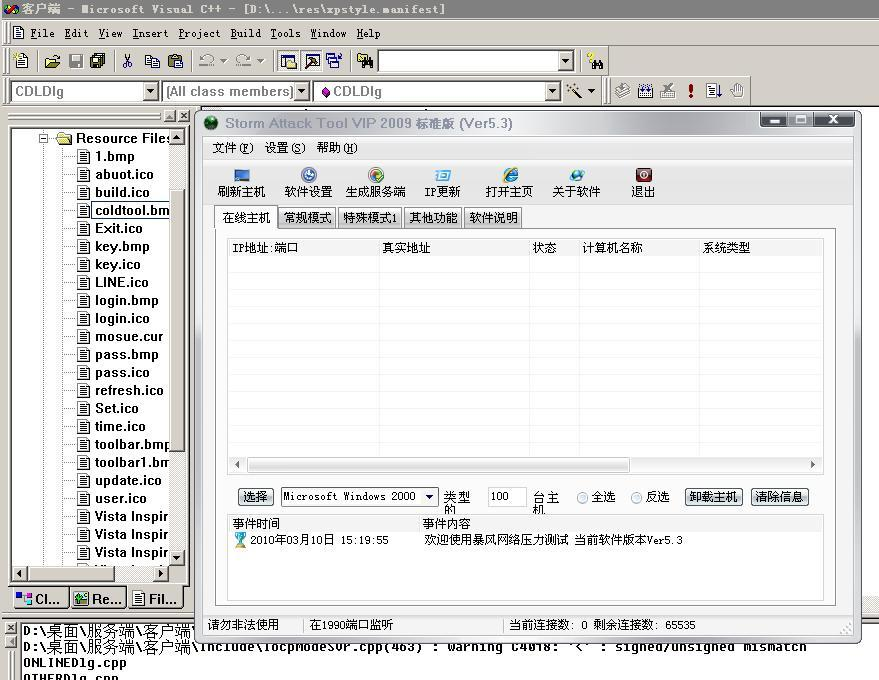Click the New Text File toolbar icon

[x=21, y=61]
